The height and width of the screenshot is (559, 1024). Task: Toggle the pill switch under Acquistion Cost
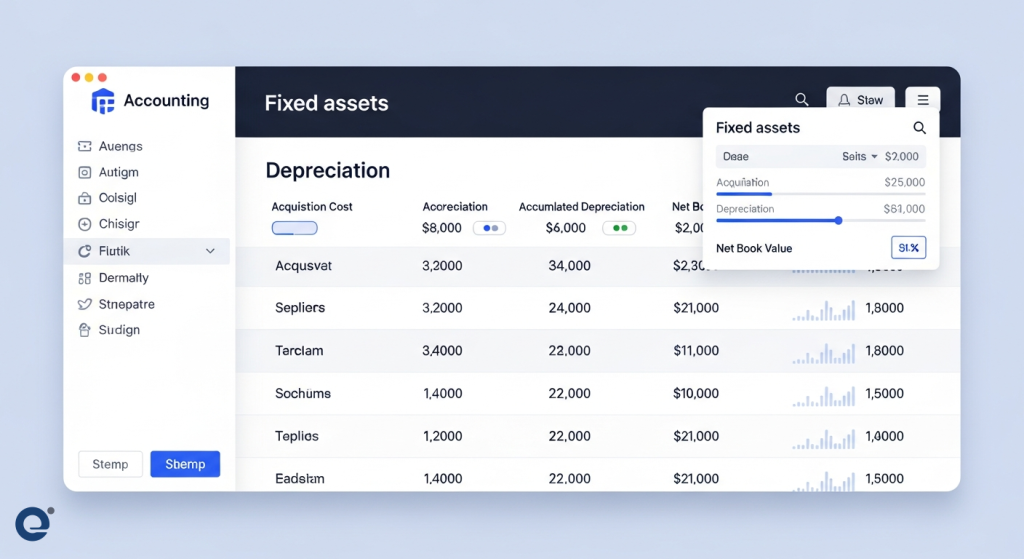294,228
